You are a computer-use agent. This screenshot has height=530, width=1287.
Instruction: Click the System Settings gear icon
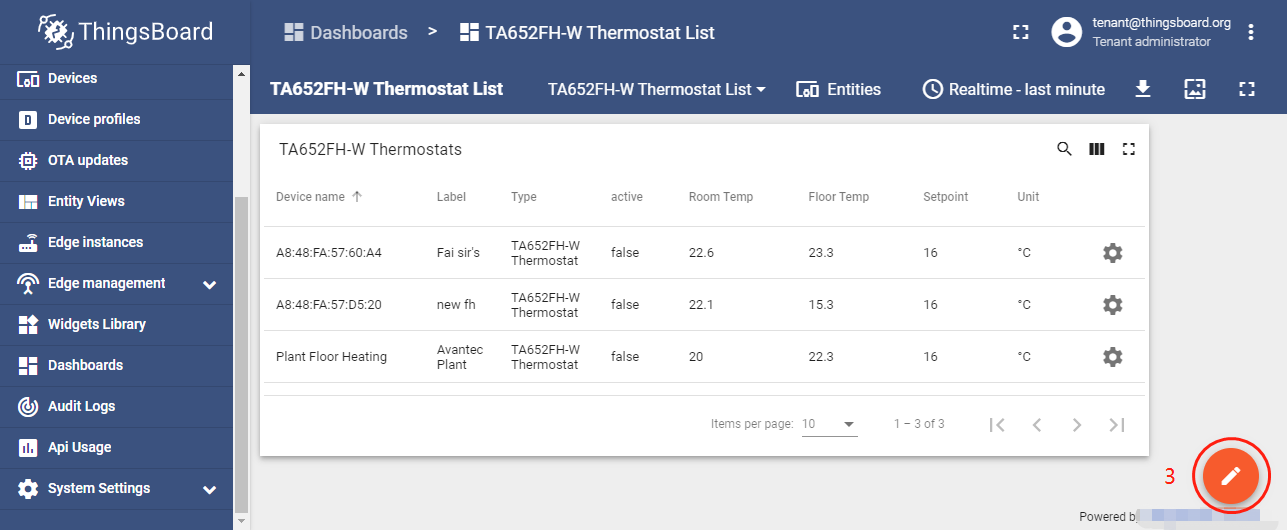click(x=28, y=488)
